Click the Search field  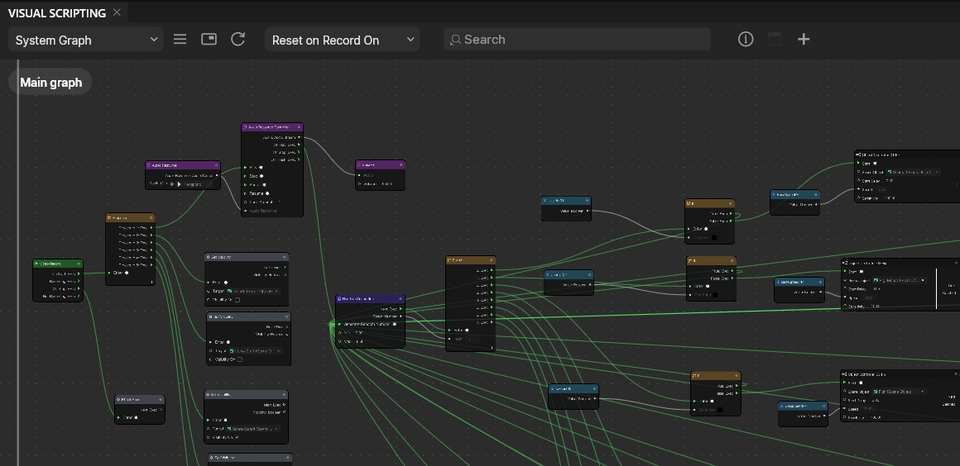coord(577,39)
